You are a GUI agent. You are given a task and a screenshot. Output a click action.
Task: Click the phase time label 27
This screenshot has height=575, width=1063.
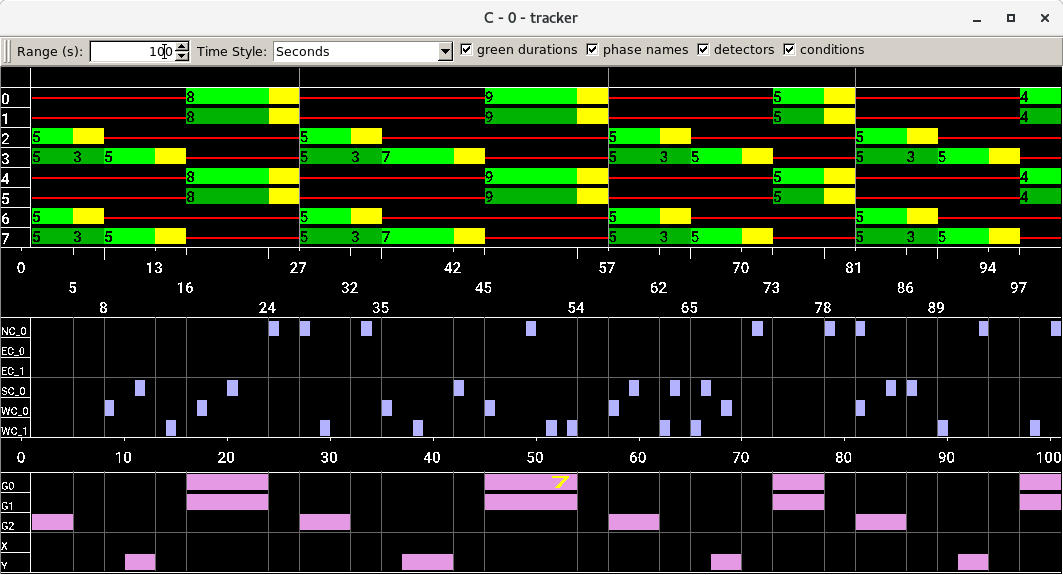click(x=298, y=268)
